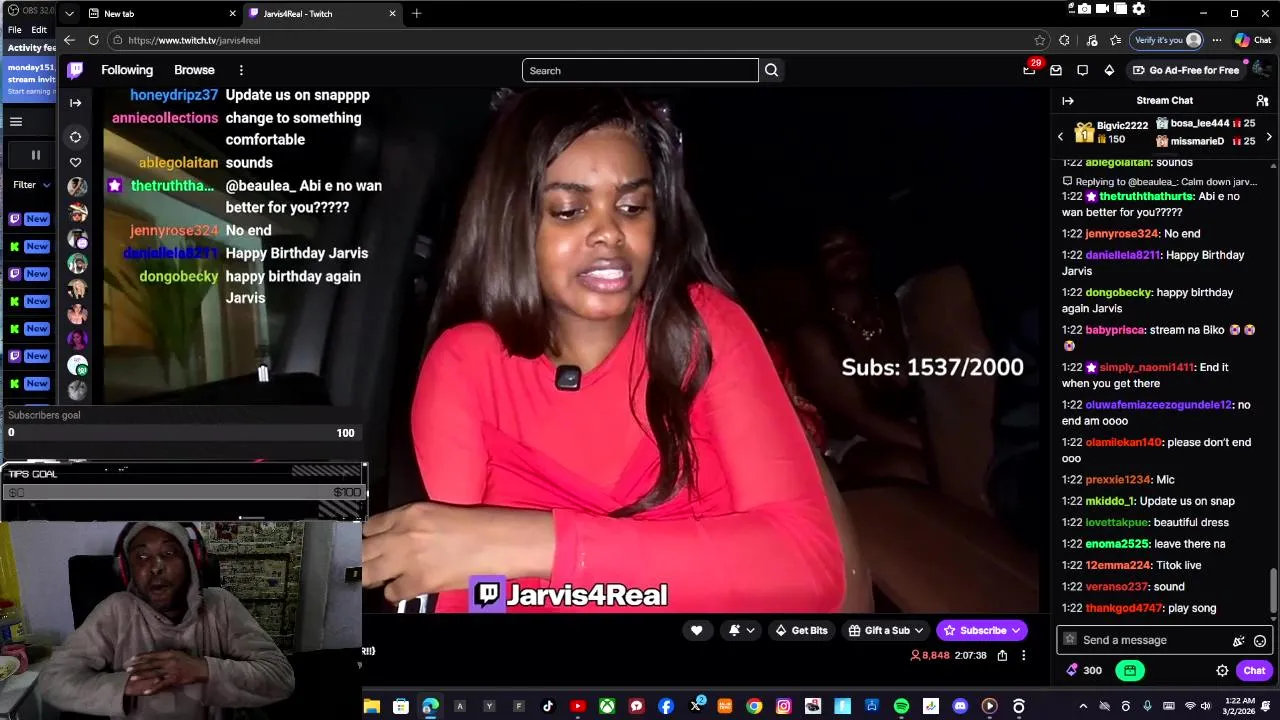This screenshot has width=1280, height=720.
Task: Click the purple Chat send button
Action: pos(1254,671)
